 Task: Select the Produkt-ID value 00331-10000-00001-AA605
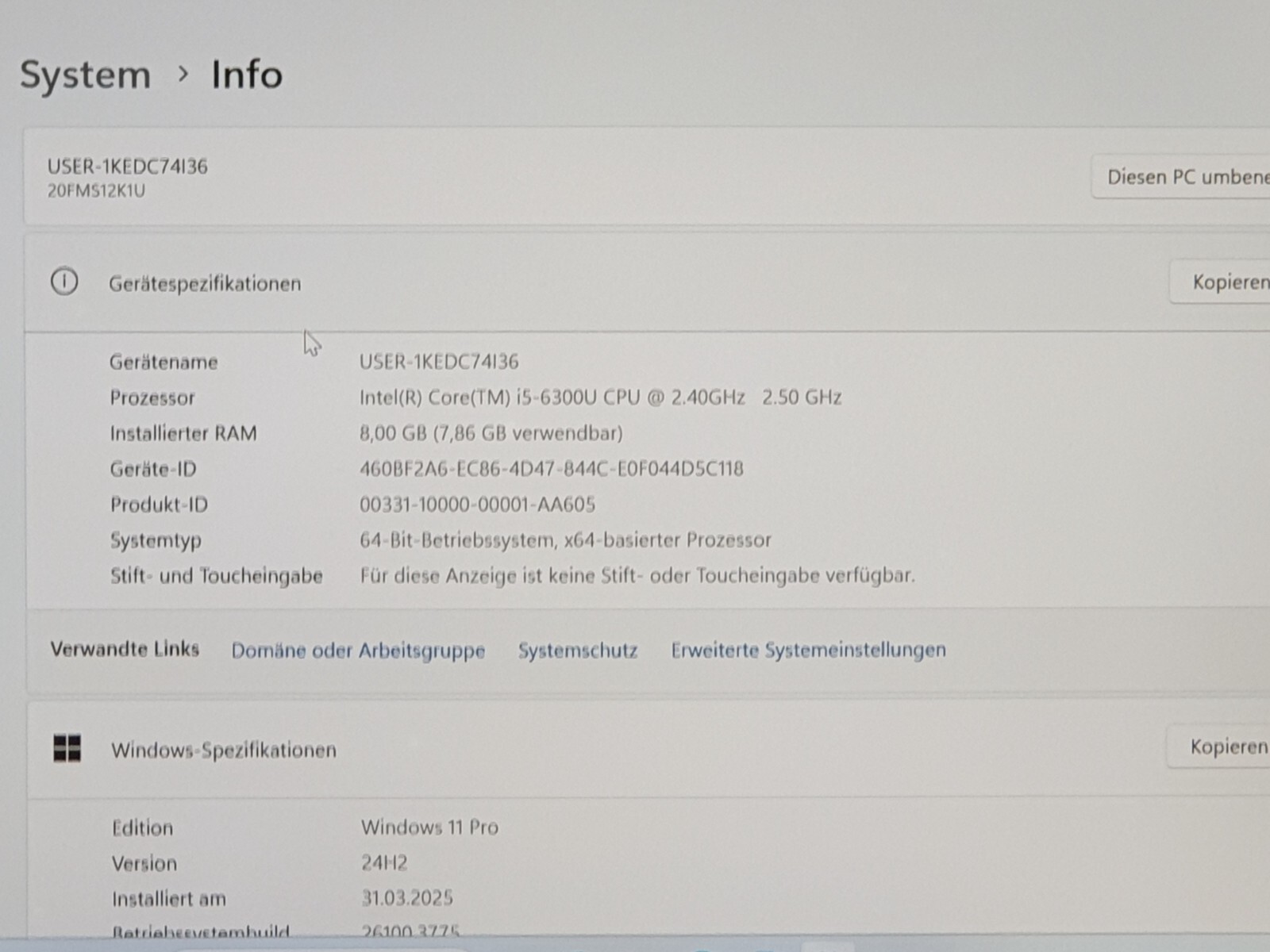pos(477,505)
